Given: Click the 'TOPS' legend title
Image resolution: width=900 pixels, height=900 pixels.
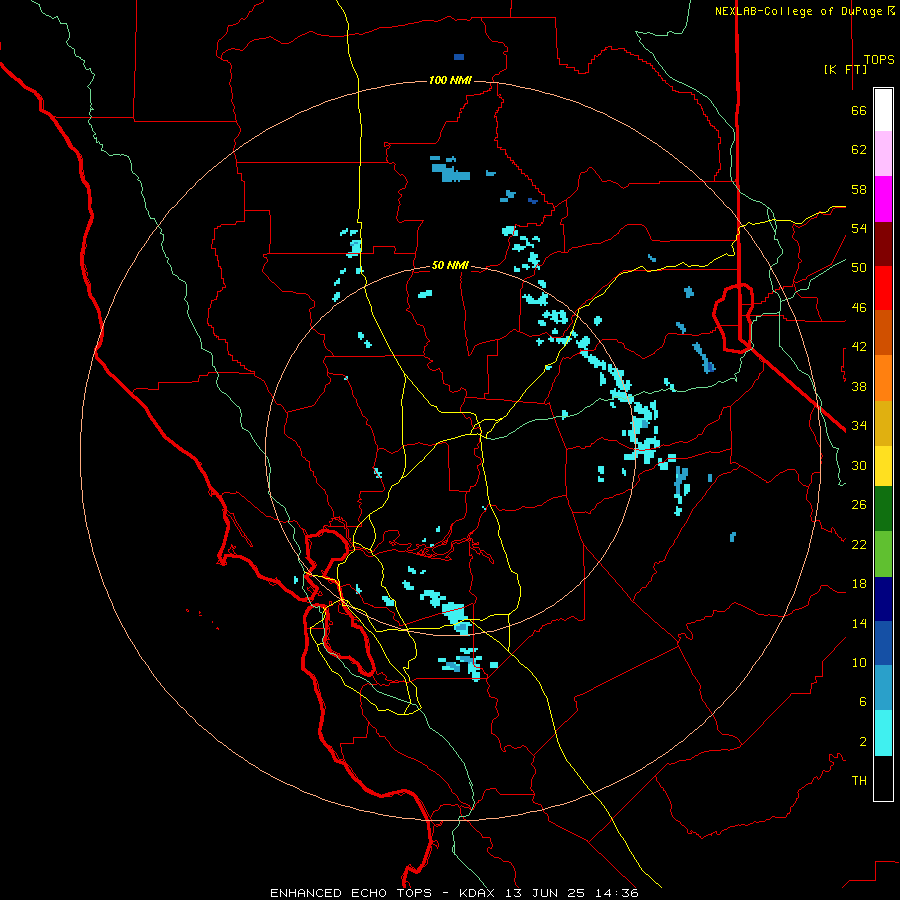Looking at the screenshot, I should (879, 60).
